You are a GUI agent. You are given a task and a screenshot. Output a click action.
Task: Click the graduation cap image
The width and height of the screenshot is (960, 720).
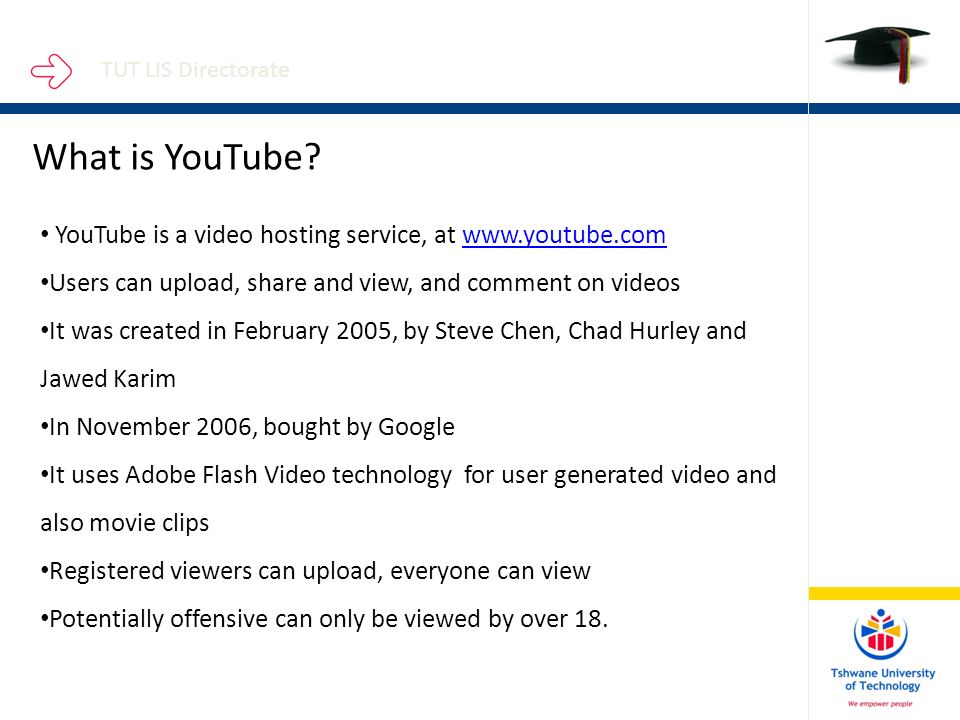[x=878, y=53]
